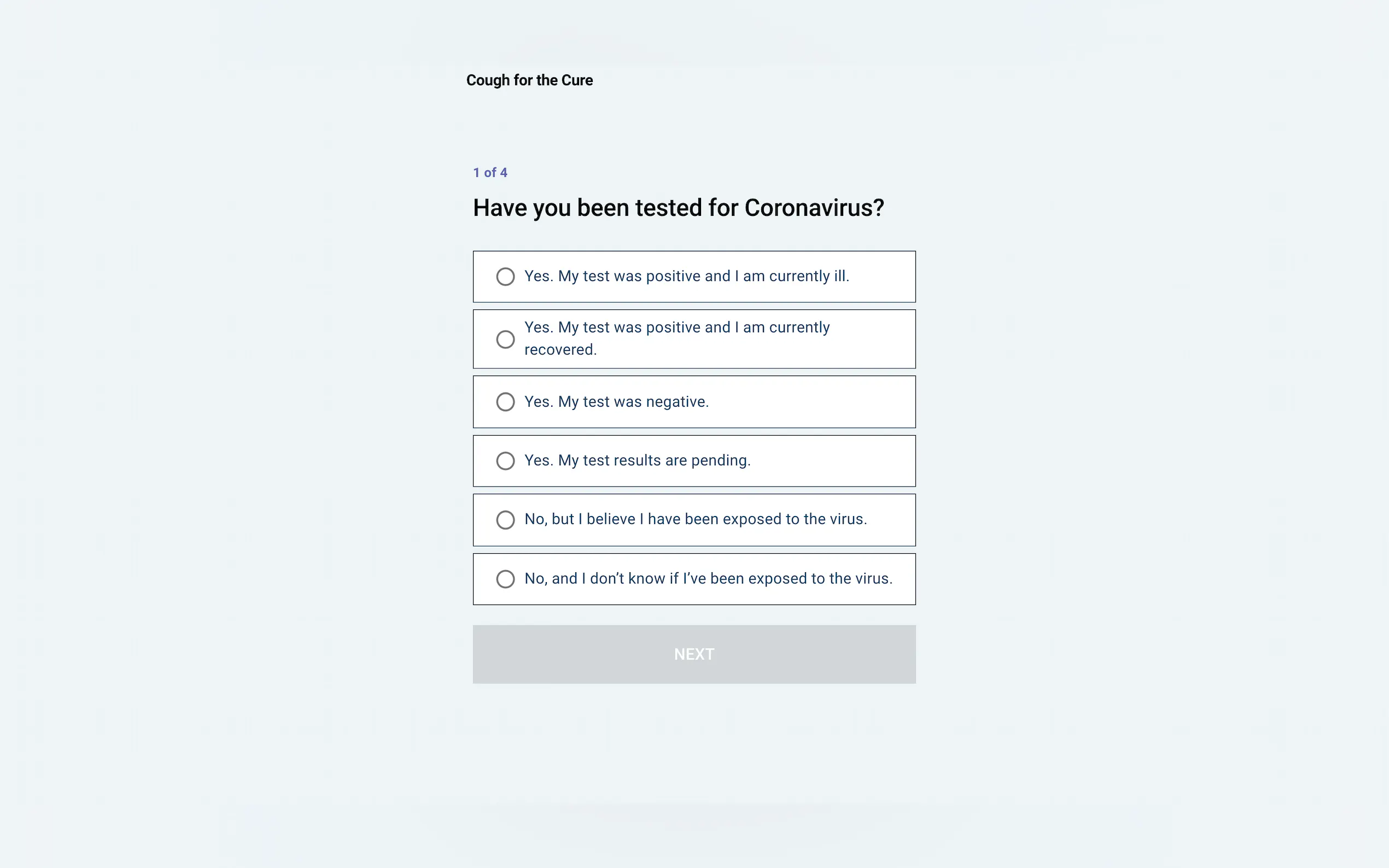Viewport: 1389px width, 868px height.
Task: Select the 'positive and currently recovered' radio circle
Action: (505, 339)
